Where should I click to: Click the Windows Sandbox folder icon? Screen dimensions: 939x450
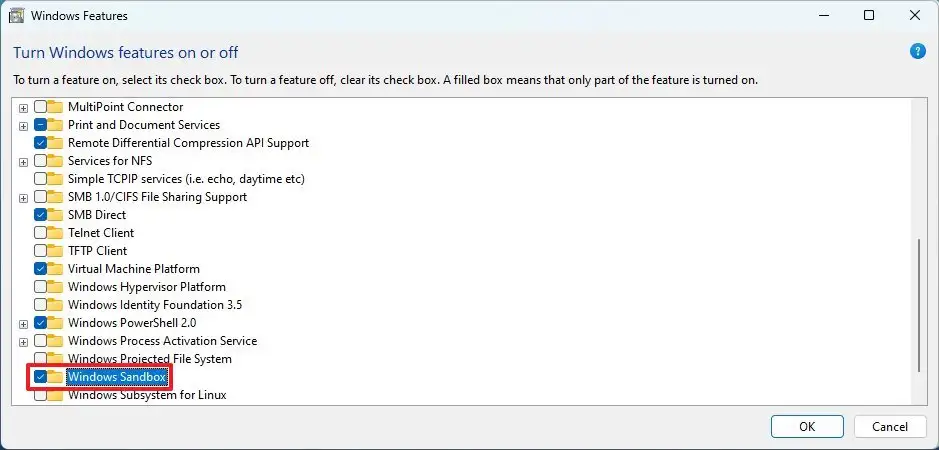click(x=56, y=377)
